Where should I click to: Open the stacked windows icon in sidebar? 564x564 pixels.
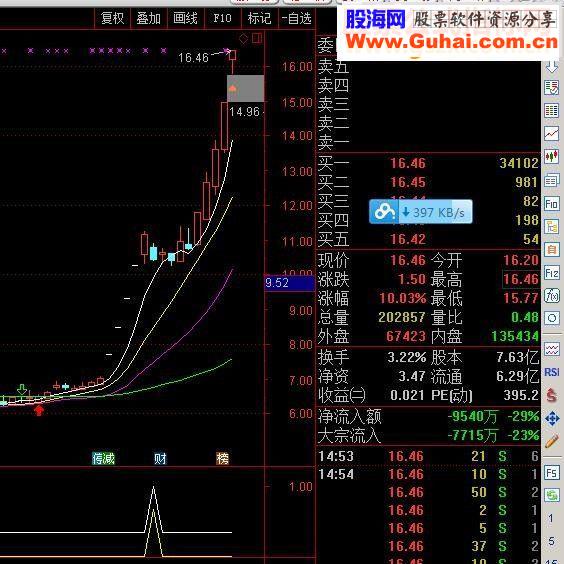(552, 180)
